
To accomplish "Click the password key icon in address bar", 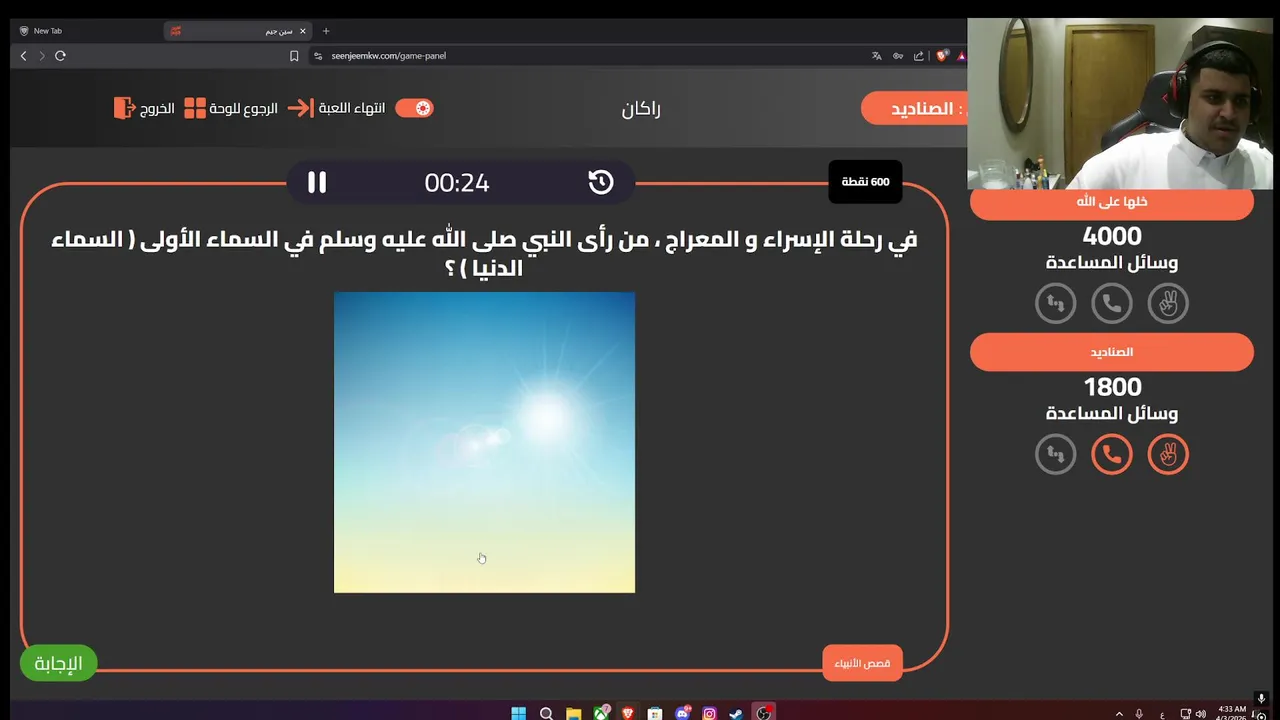I will point(898,56).
